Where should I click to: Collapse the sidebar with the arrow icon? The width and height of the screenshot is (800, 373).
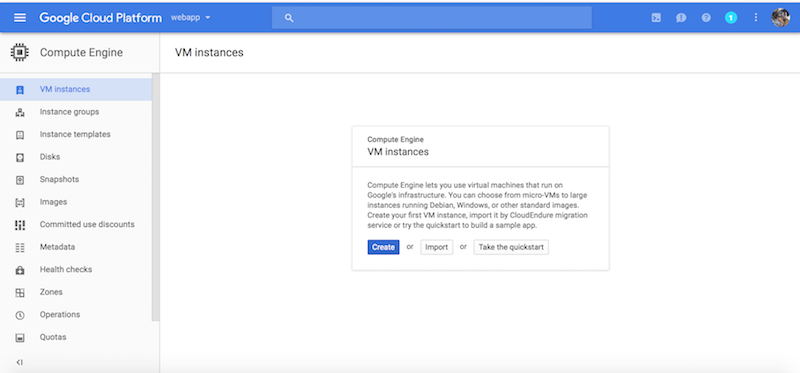(x=19, y=362)
